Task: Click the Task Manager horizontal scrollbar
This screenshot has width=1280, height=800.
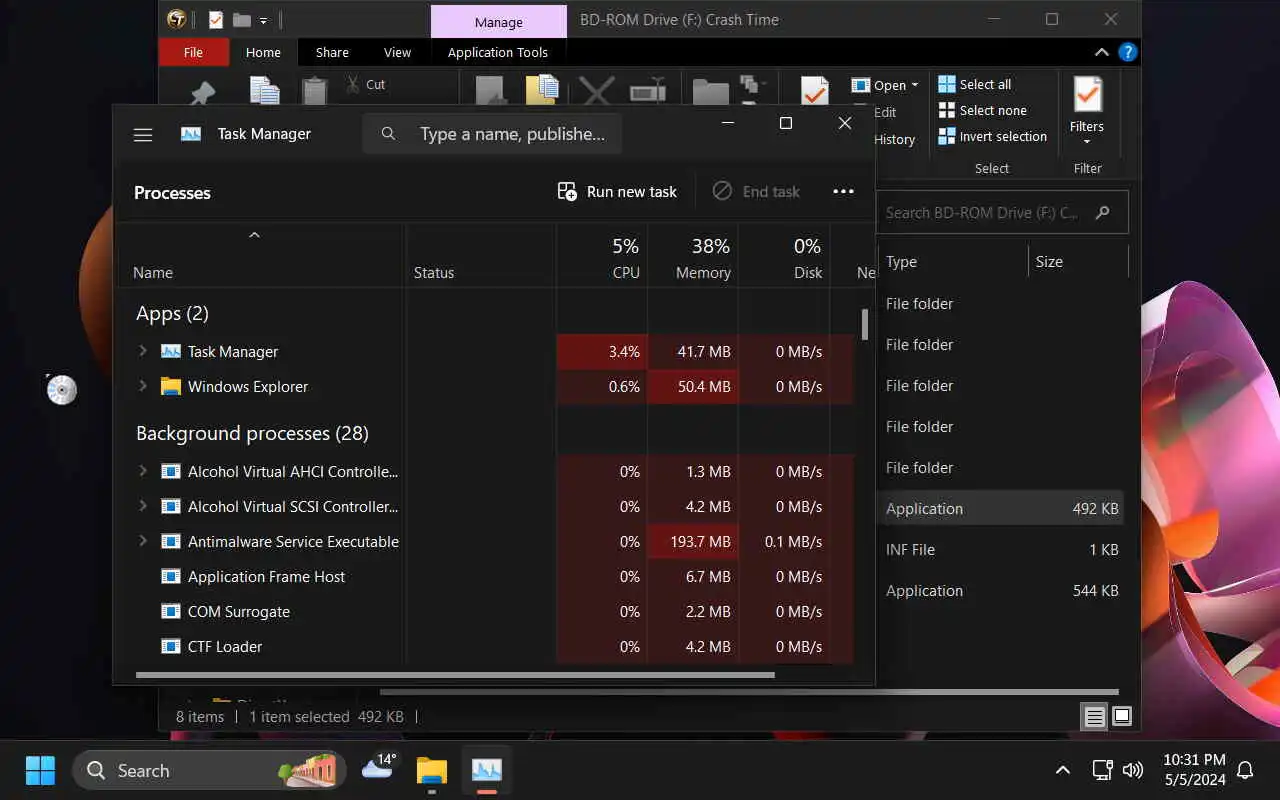Action: 455,675
